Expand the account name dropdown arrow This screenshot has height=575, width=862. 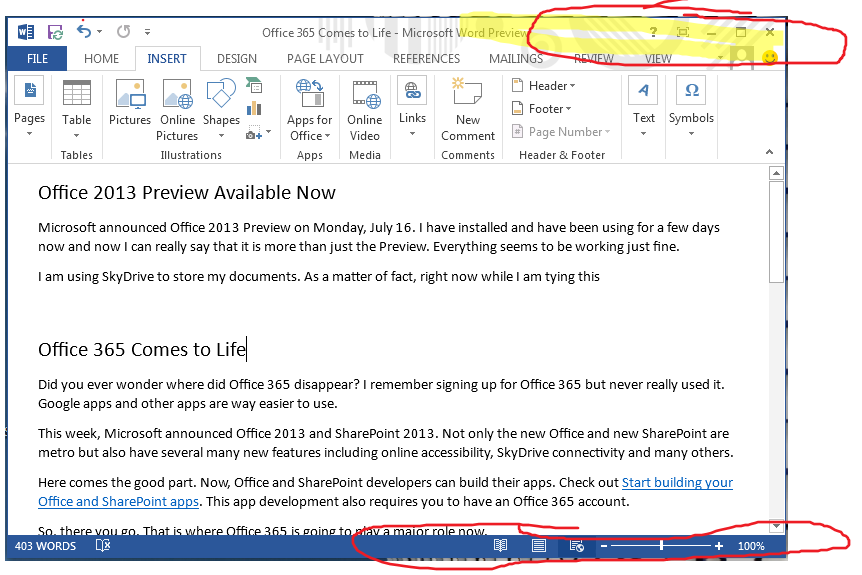720,58
